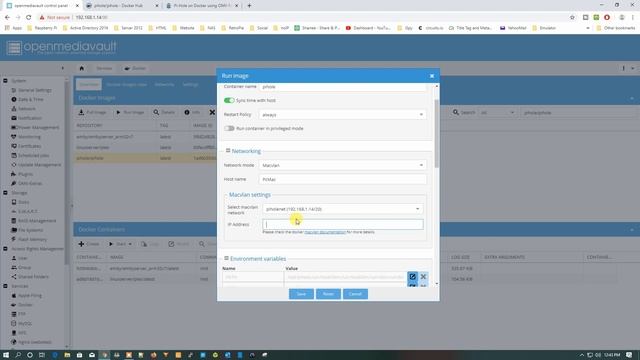Click the openmediavault menu logo icon
Viewport: 640px width, 360px height.
14,48
